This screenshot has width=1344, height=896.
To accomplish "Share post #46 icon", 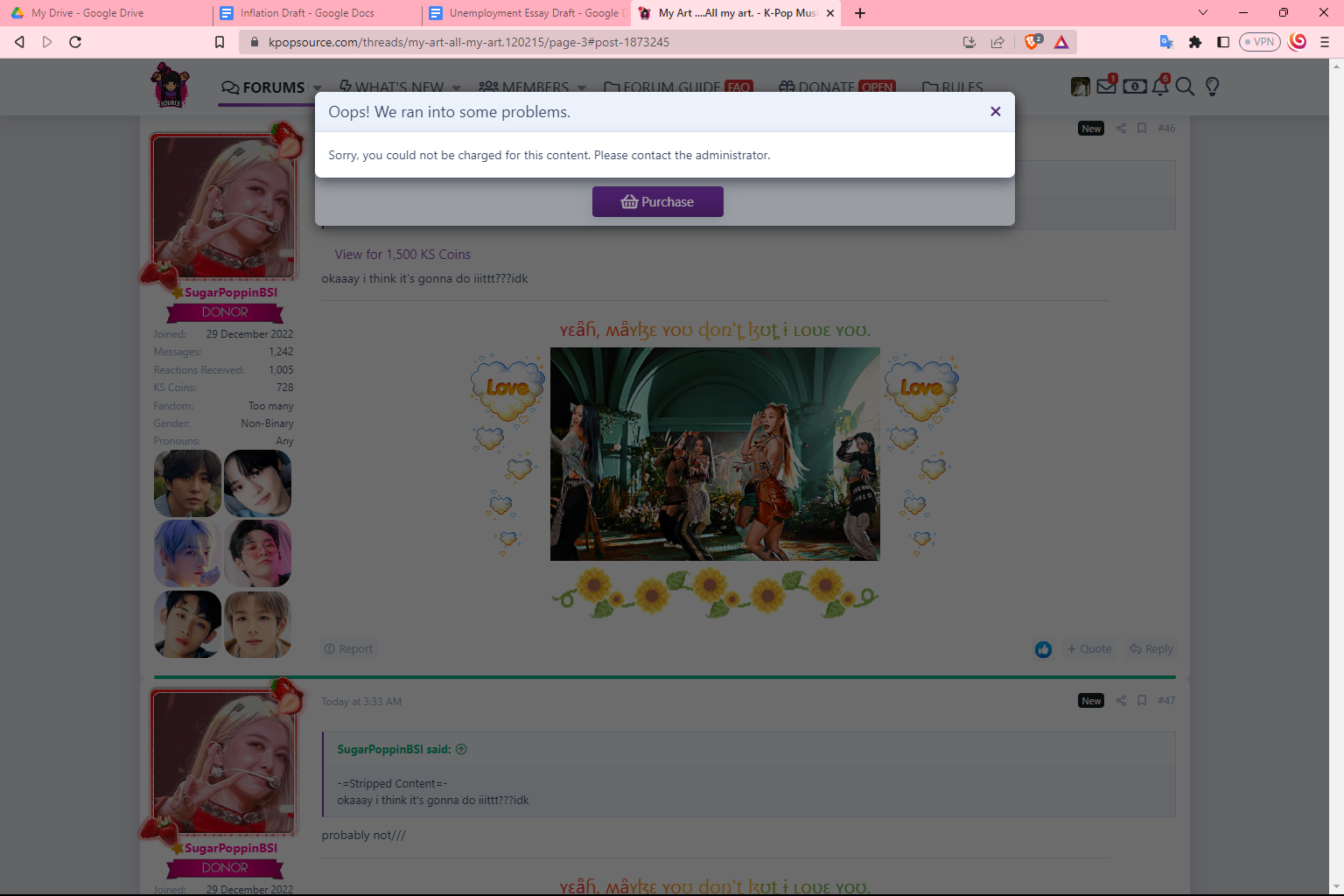I will 1121,129.
